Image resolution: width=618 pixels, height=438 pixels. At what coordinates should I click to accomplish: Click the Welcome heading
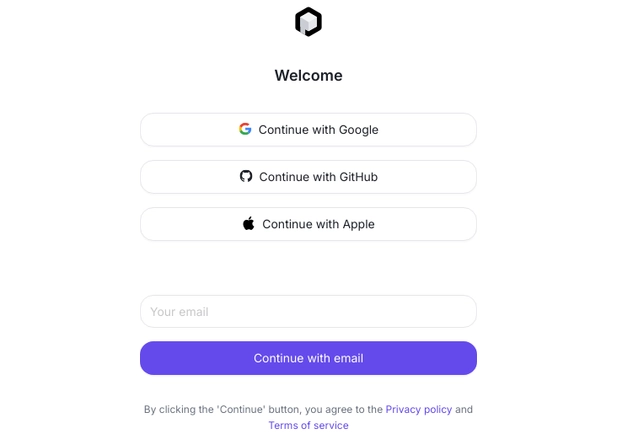pyautogui.click(x=308, y=75)
